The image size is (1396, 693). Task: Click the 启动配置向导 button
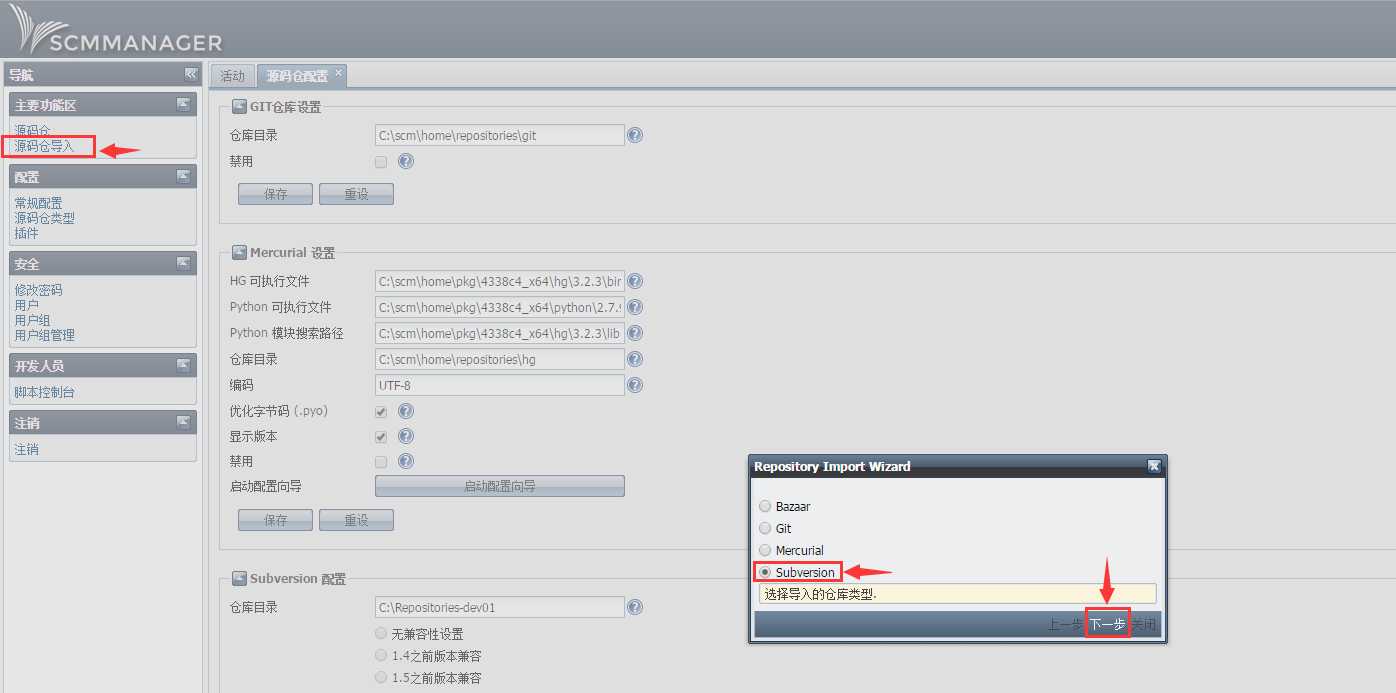pos(500,486)
